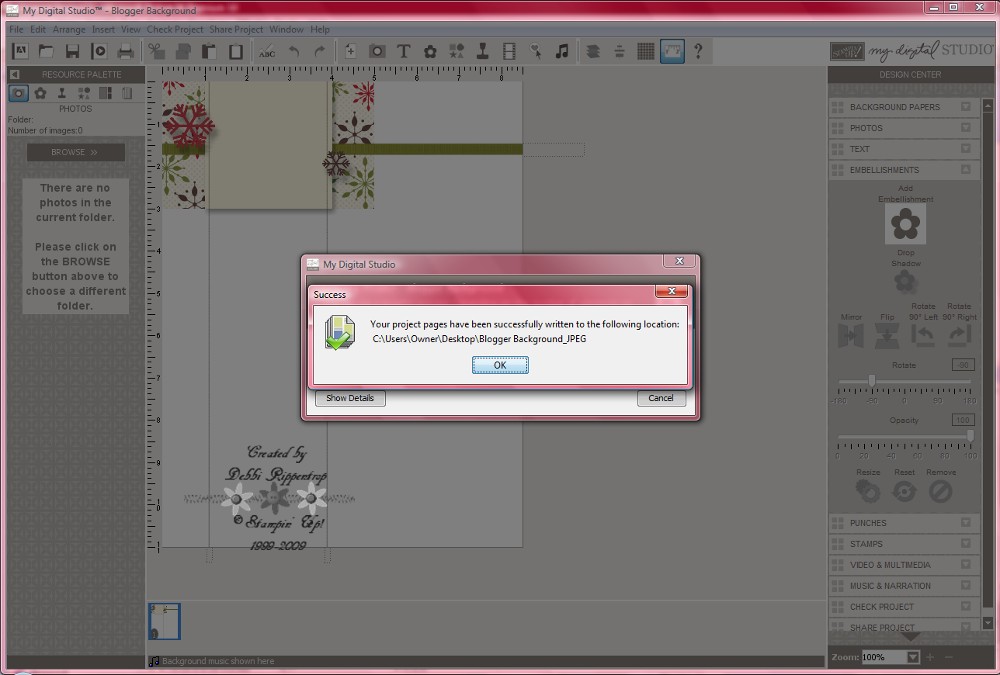The width and height of the screenshot is (1000, 675).
Task: Open the File menu
Action: pos(16,29)
